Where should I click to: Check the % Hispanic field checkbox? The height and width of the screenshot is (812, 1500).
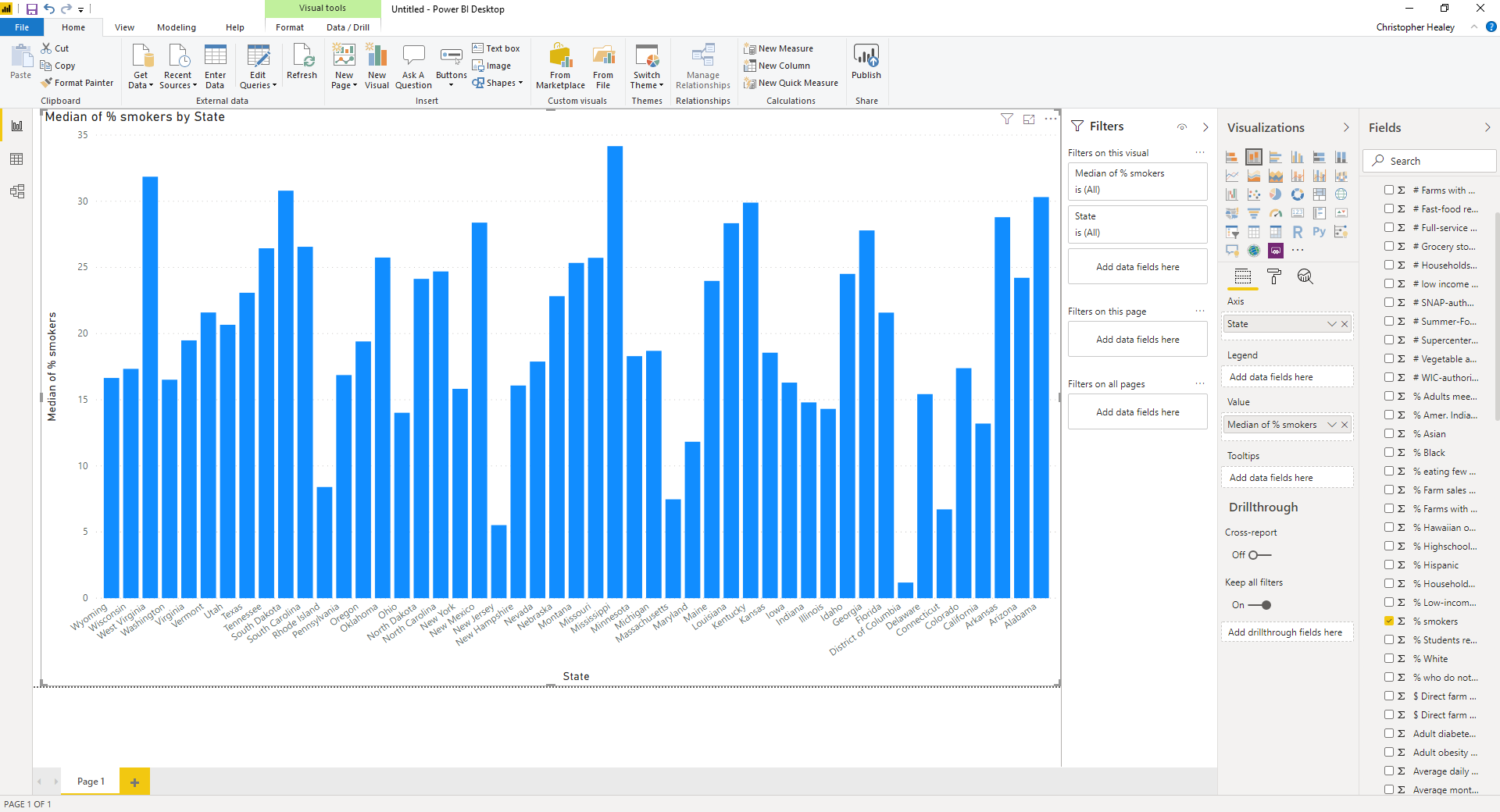[1389, 565]
